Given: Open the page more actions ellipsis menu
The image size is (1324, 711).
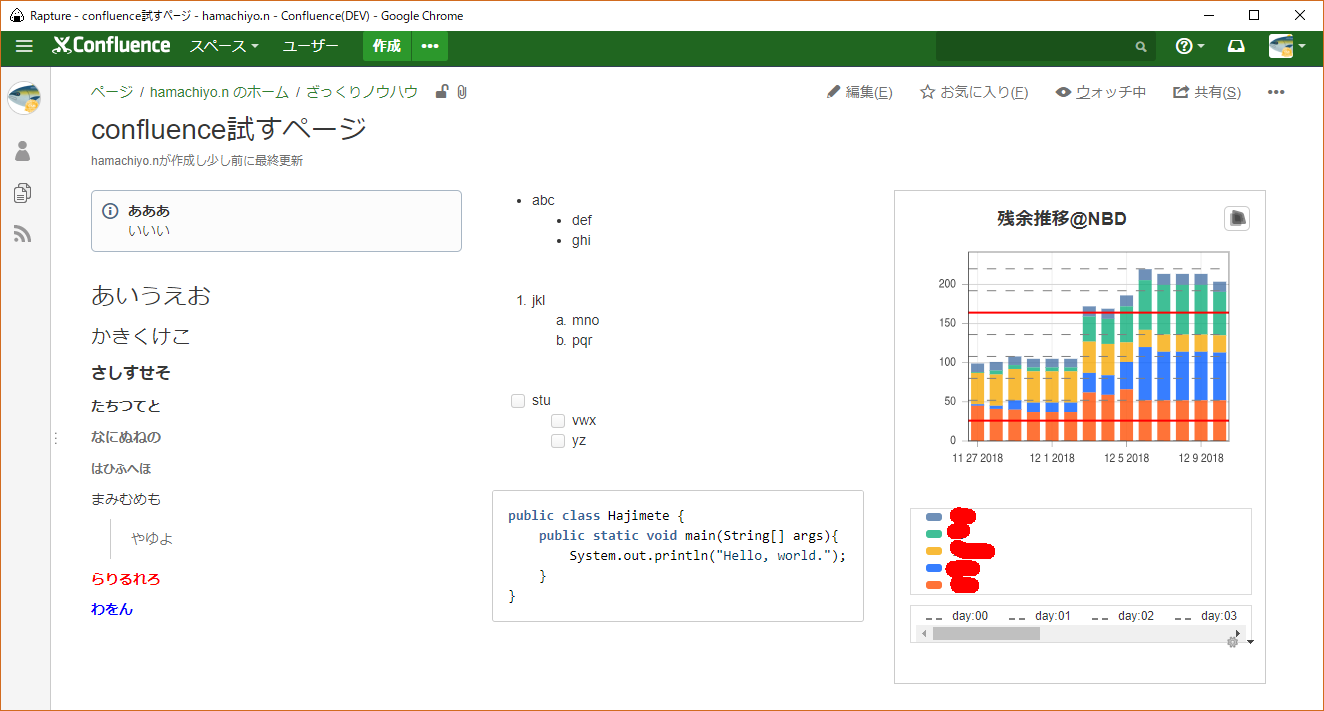Looking at the screenshot, I should tap(1275, 92).
